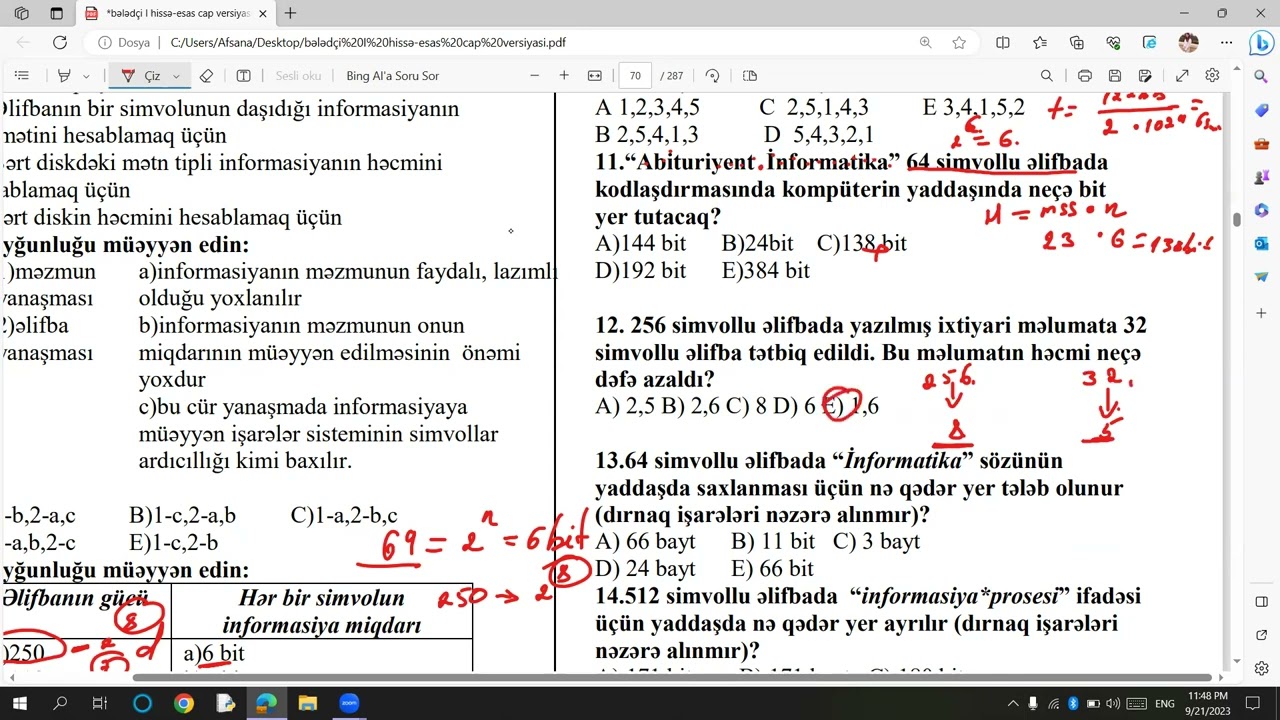Open browser essentials heart icon
The width and height of the screenshot is (1280, 720).
click(x=1114, y=43)
